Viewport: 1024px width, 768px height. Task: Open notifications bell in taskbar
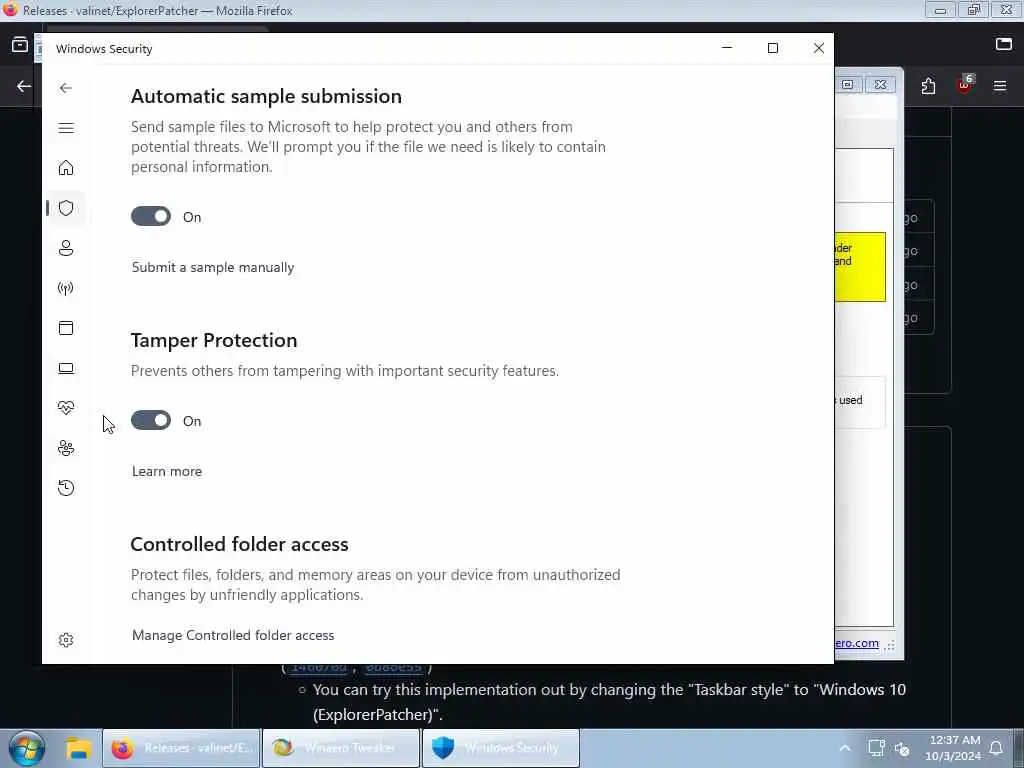997,748
